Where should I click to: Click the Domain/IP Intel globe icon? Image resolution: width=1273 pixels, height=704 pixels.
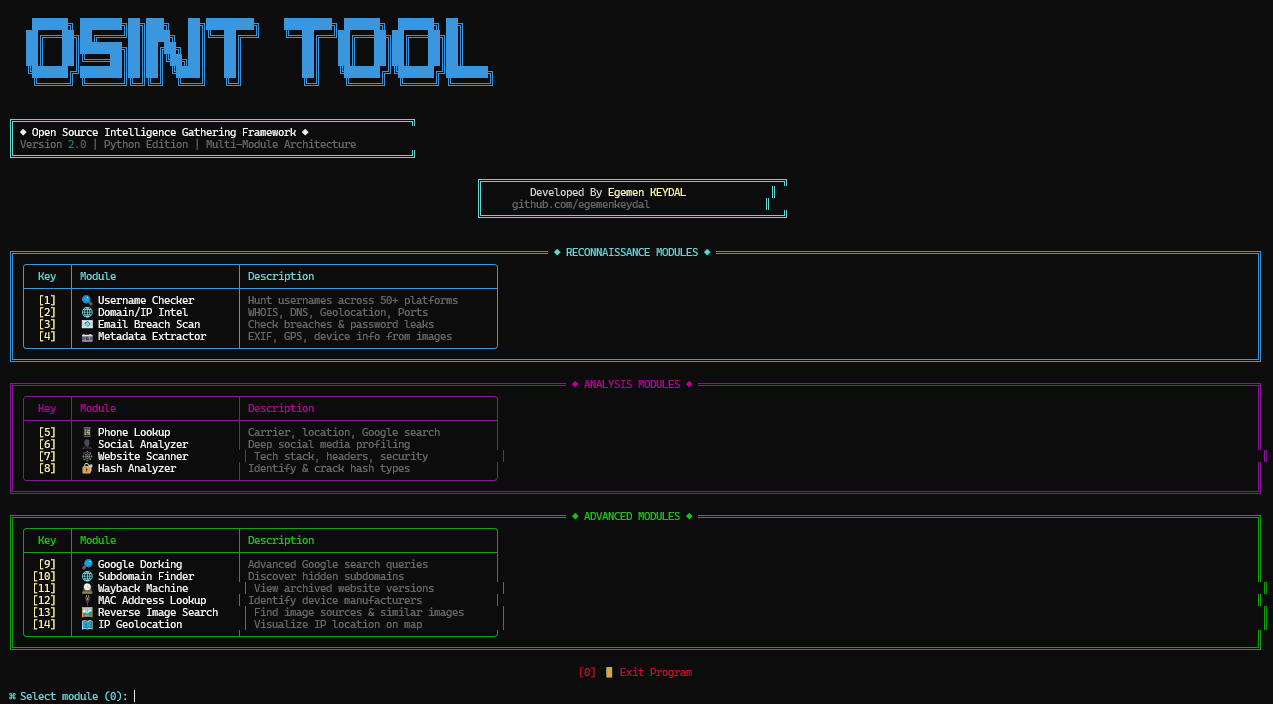pyautogui.click(x=87, y=312)
